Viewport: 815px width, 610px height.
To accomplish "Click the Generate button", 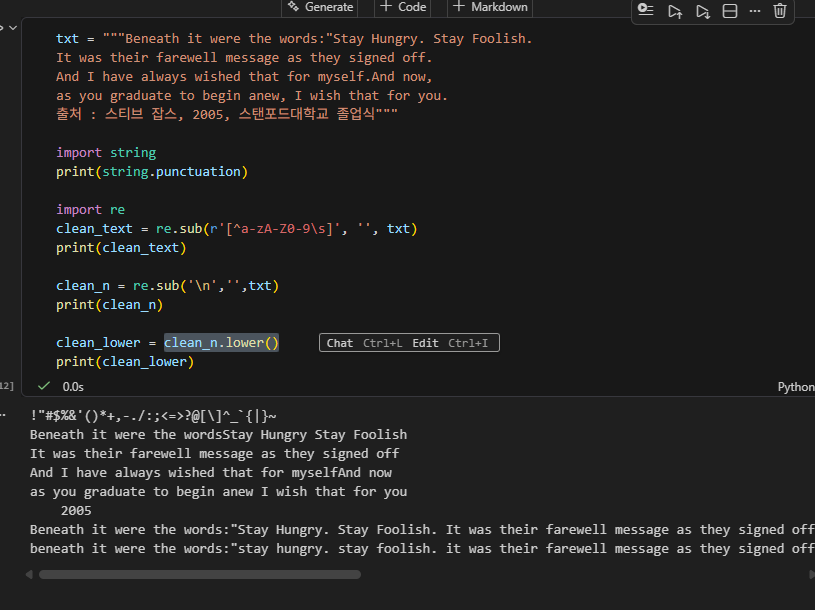I will tap(321, 7).
